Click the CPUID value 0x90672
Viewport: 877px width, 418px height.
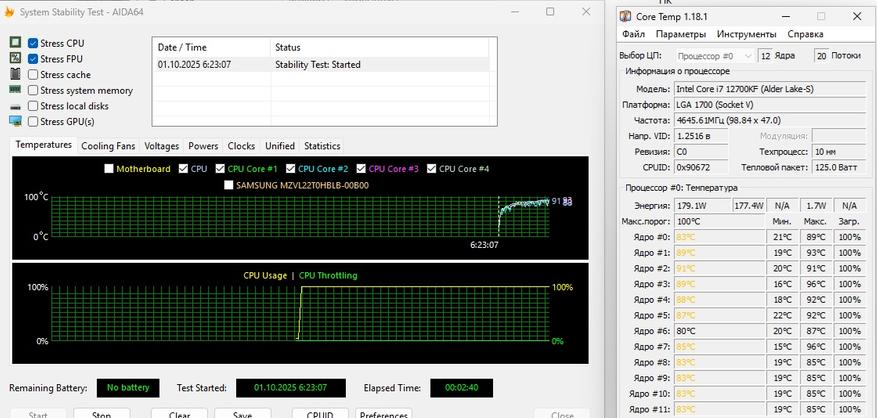[x=701, y=167]
